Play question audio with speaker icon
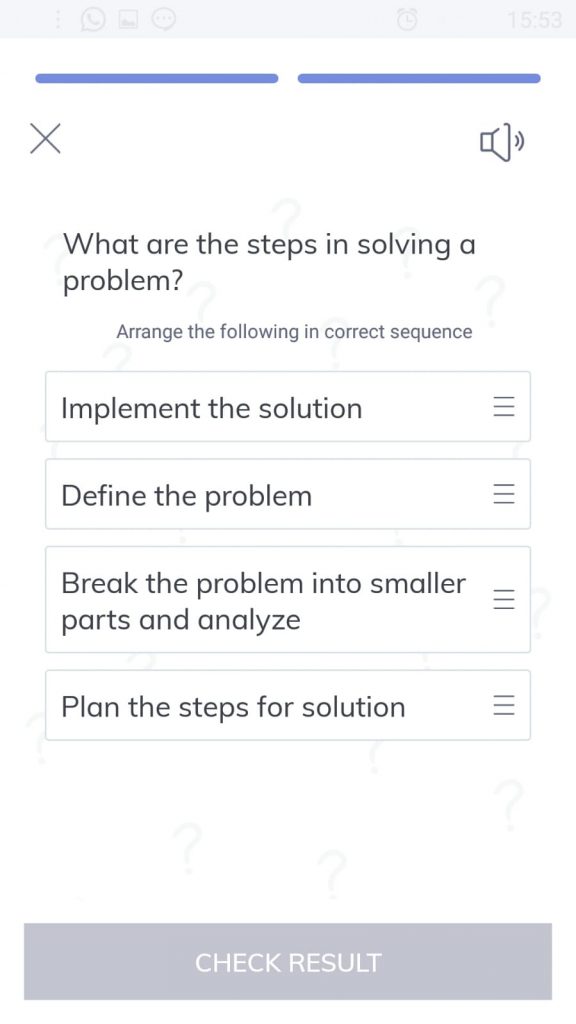Image resolution: width=576 pixels, height=1024 pixels. 502,141
